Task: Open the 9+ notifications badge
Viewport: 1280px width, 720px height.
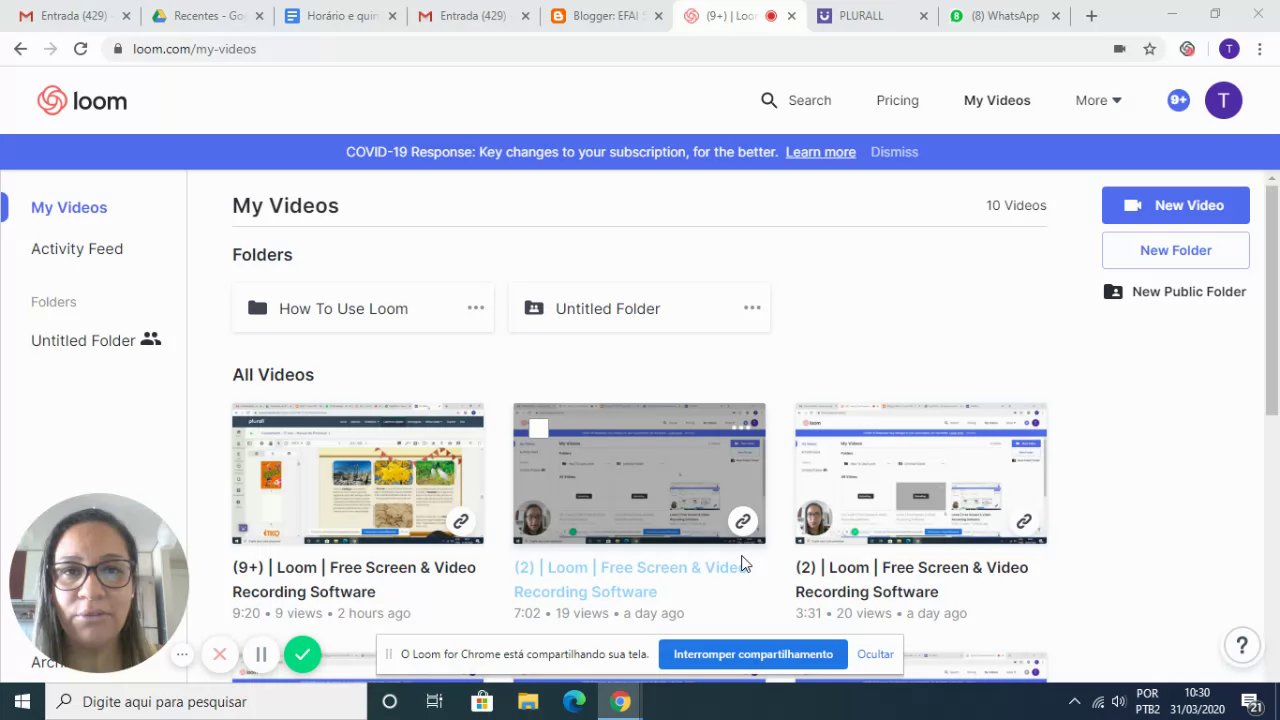Action: (x=1178, y=100)
